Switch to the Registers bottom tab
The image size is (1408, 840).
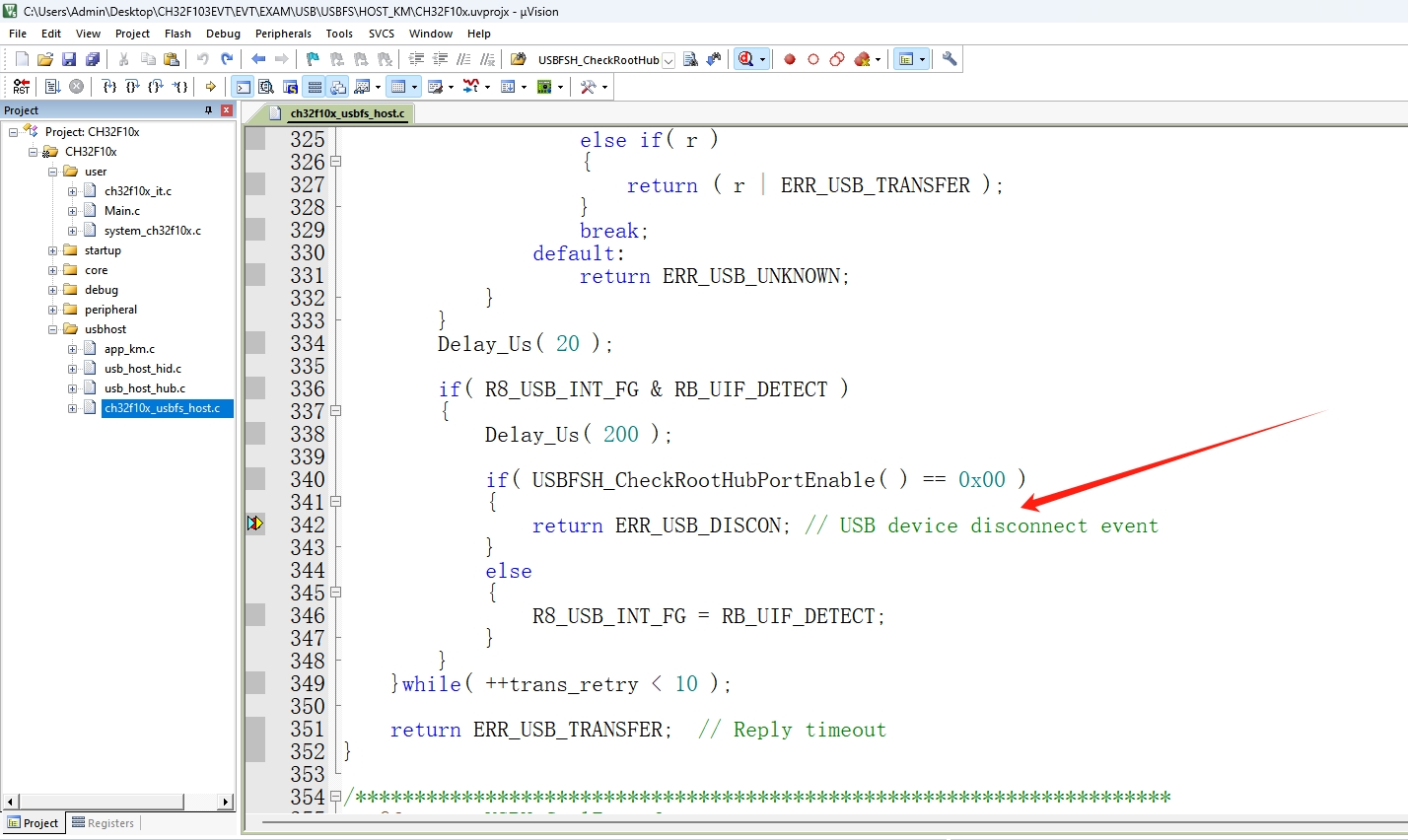pos(103,823)
